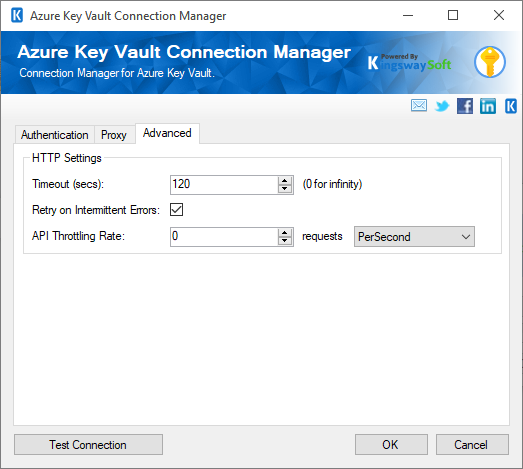Confirm with the OK button
Viewport: 523px width, 469px height.
tap(391, 445)
